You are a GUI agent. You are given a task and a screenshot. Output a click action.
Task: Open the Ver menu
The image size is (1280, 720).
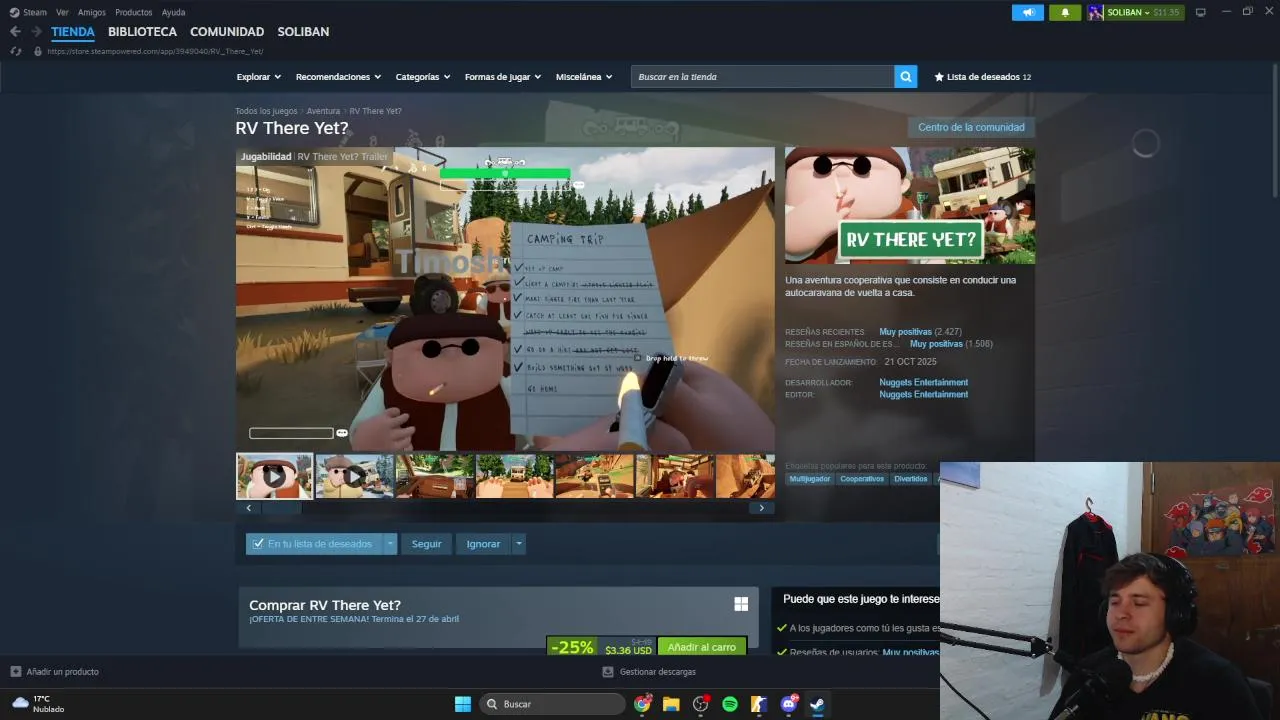tap(62, 12)
